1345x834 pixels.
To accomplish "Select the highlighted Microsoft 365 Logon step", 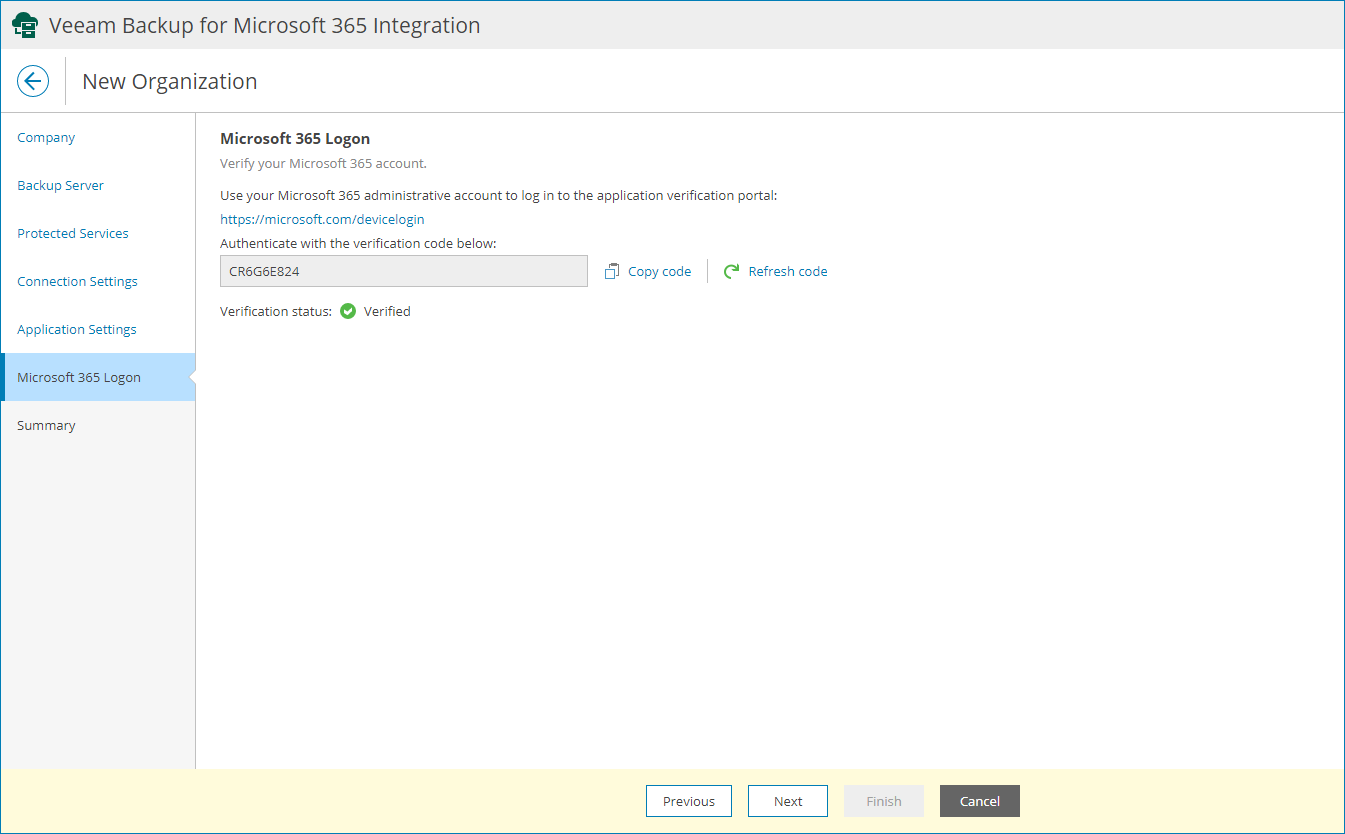I will tap(79, 377).
